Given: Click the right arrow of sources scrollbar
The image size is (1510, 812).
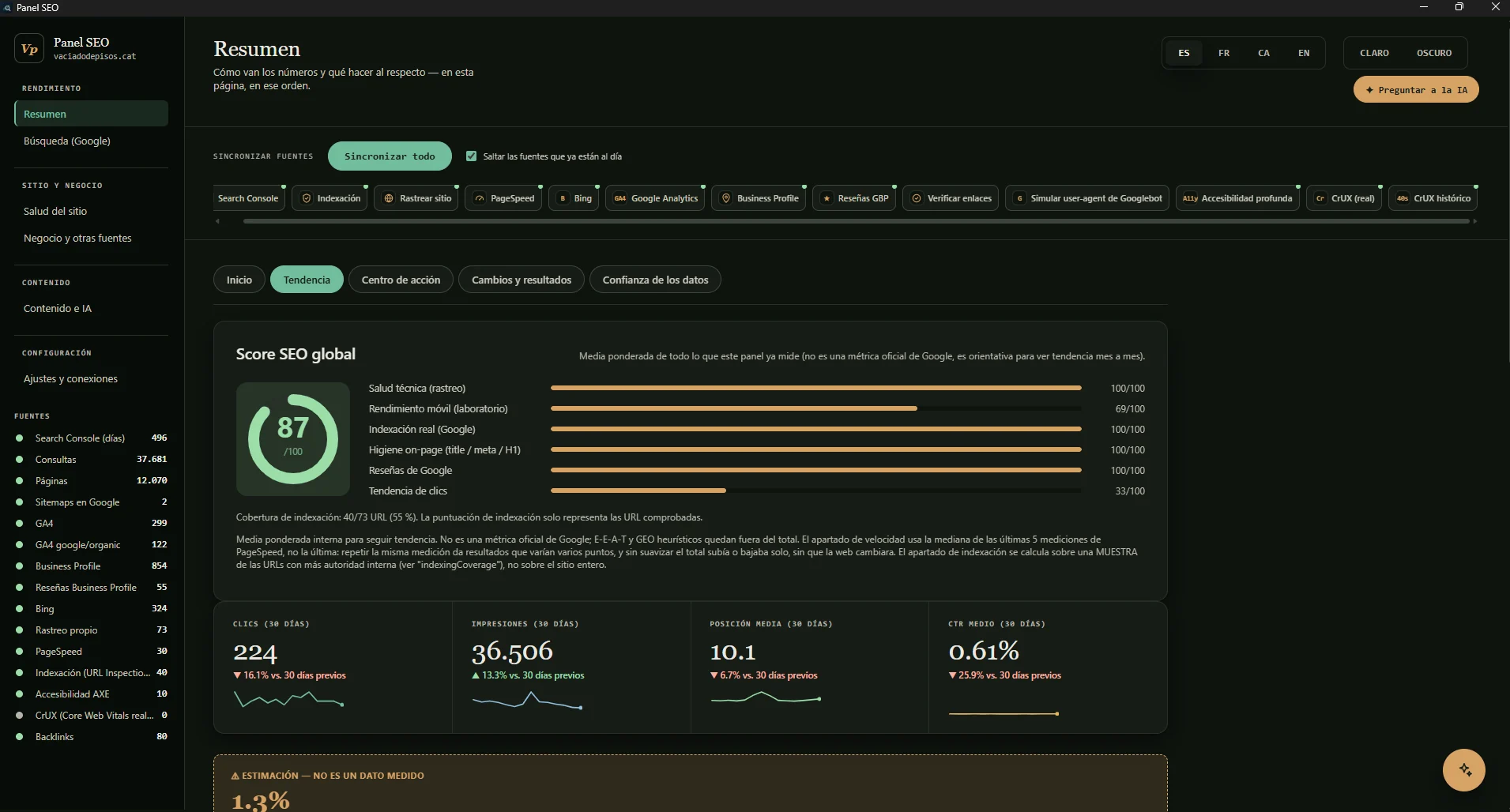Looking at the screenshot, I should point(1474,221).
